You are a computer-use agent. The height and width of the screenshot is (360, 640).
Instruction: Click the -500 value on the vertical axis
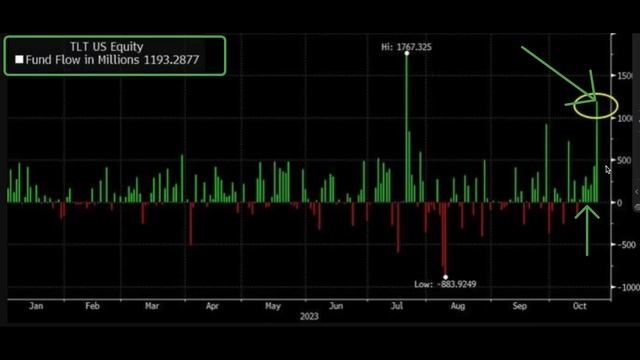click(x=627, y=245)
